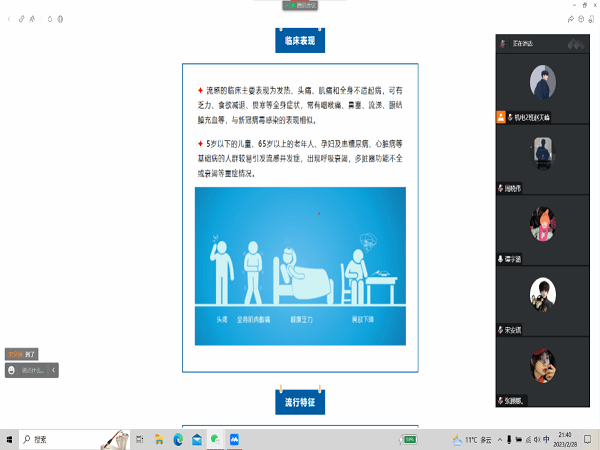Open Task View from the taskbar
The width and height of the screenshot is (600, 450).
click(x=140, y=439)
